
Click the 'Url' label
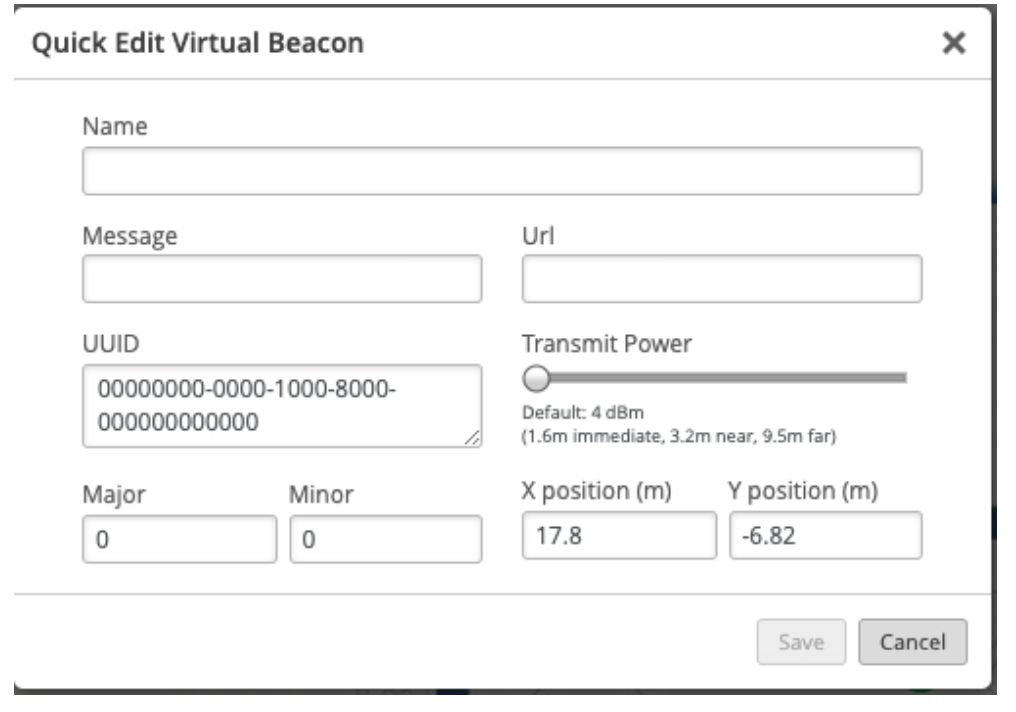538,236
